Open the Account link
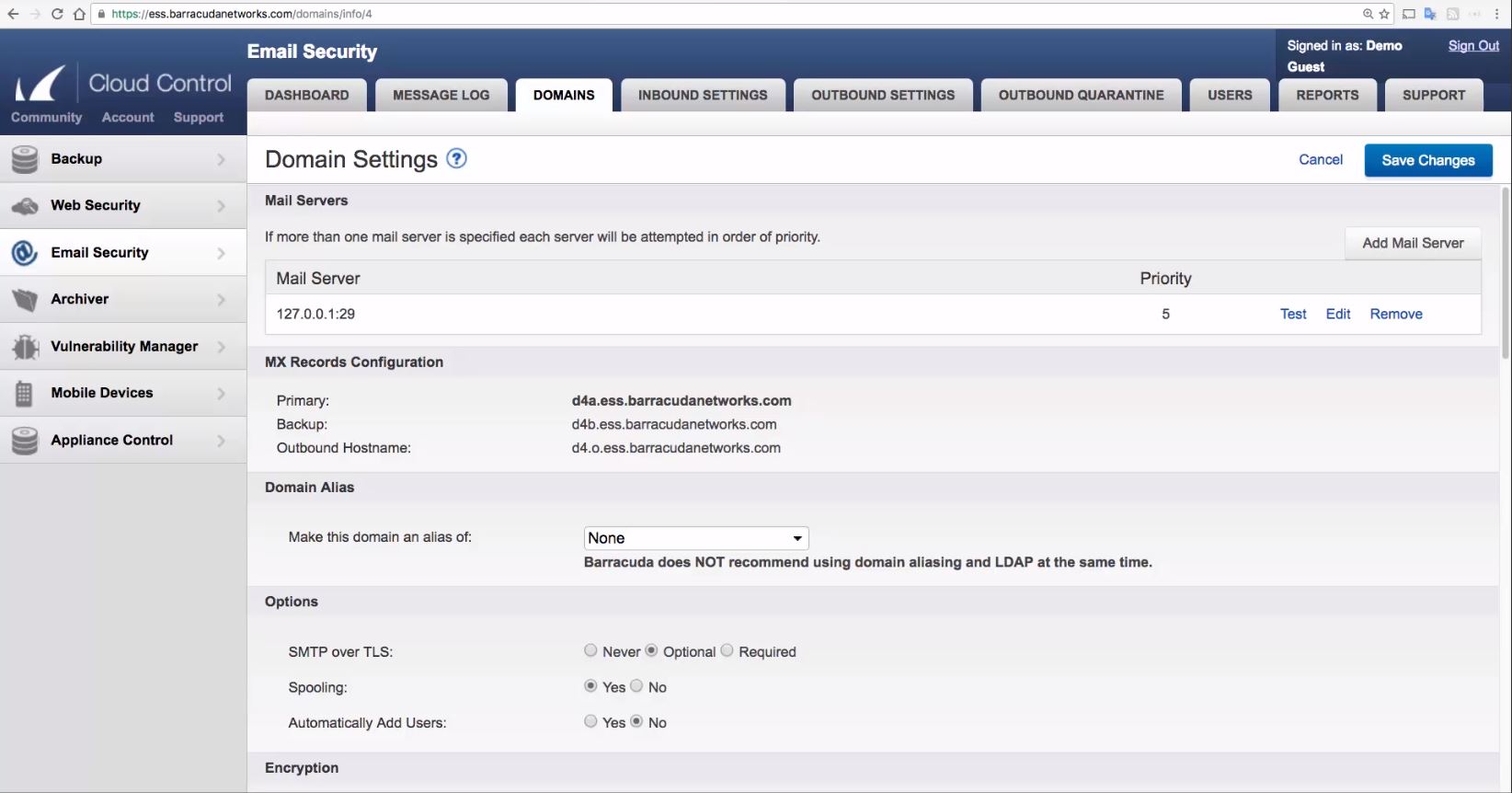The height and width of the screenshot is (793, 1512). [128, 117]
